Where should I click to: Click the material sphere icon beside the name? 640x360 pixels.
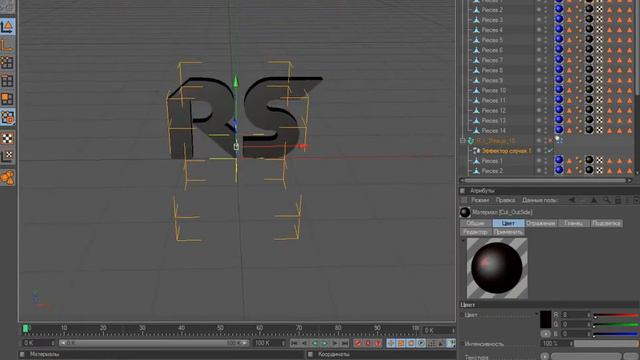click(x=465, y=212)
